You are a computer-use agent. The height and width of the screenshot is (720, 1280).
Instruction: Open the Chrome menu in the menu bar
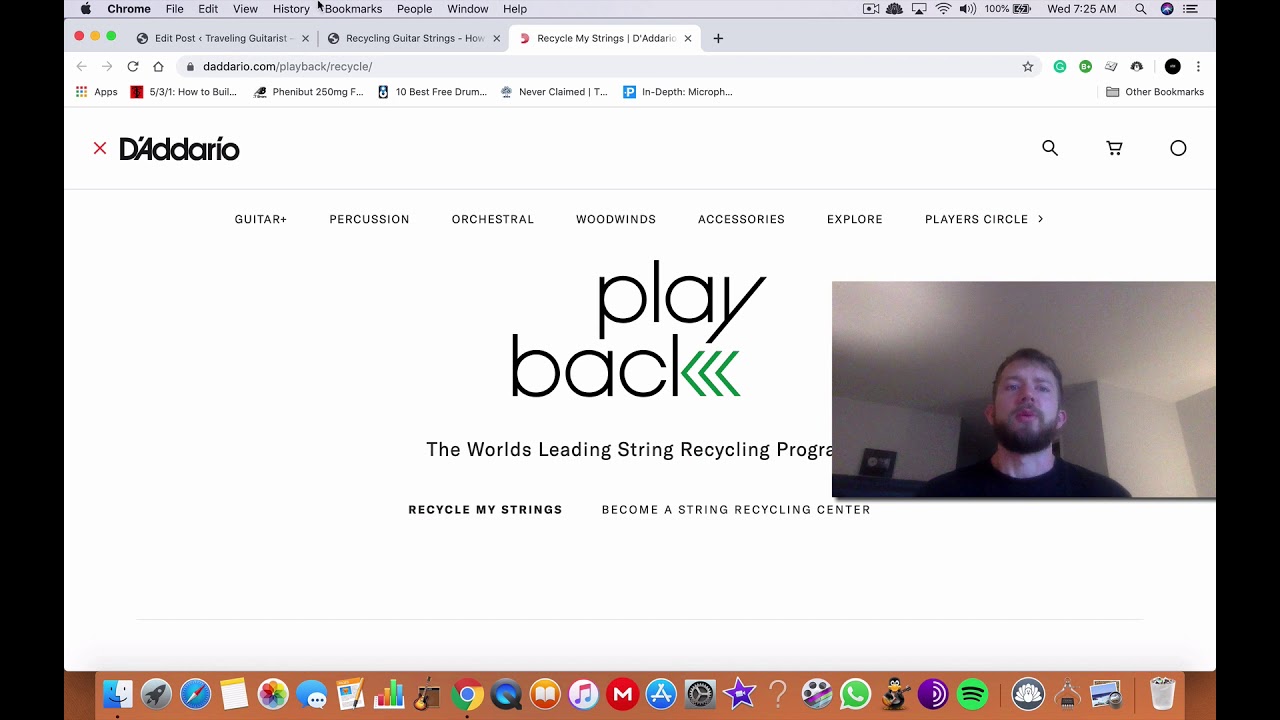coord(129,9)
